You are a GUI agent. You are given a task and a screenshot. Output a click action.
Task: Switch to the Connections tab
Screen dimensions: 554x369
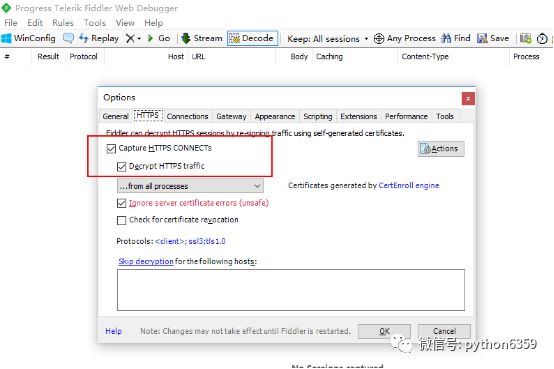point(187,116)
